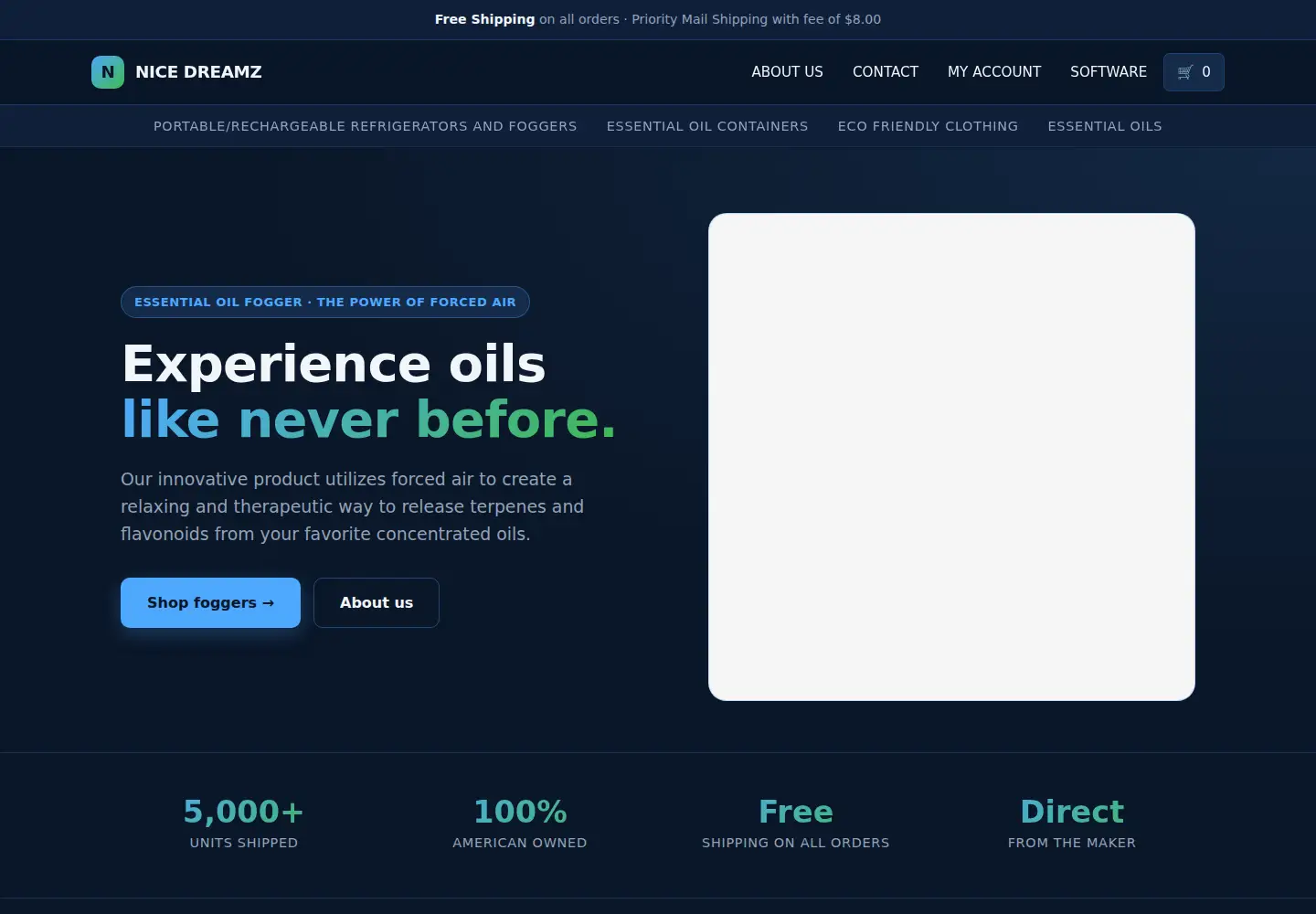Screen dimensions: 1316x914
Task: Click the green N logo icon
Action: click(108, 72)
